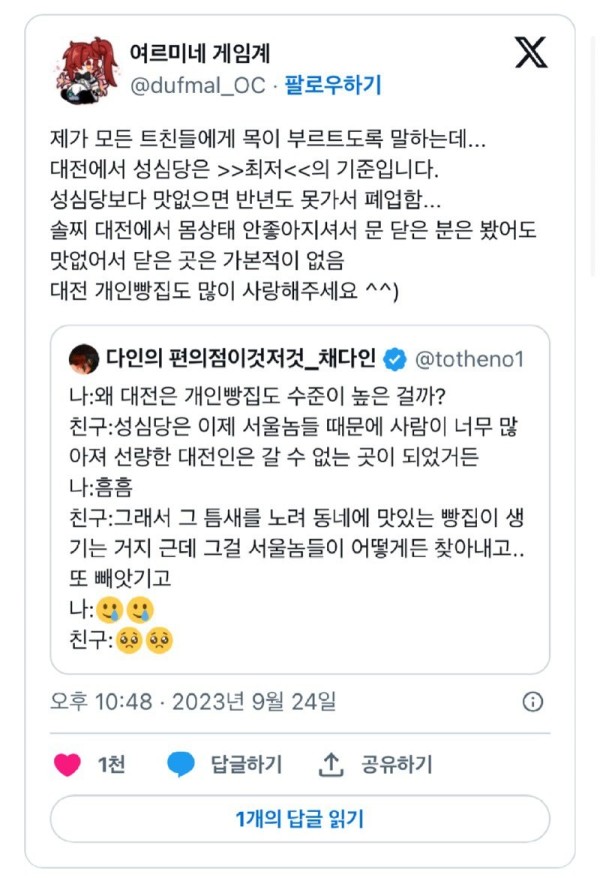
Task: Follow the account via 팔로우하기
Action: coord(332,85)
